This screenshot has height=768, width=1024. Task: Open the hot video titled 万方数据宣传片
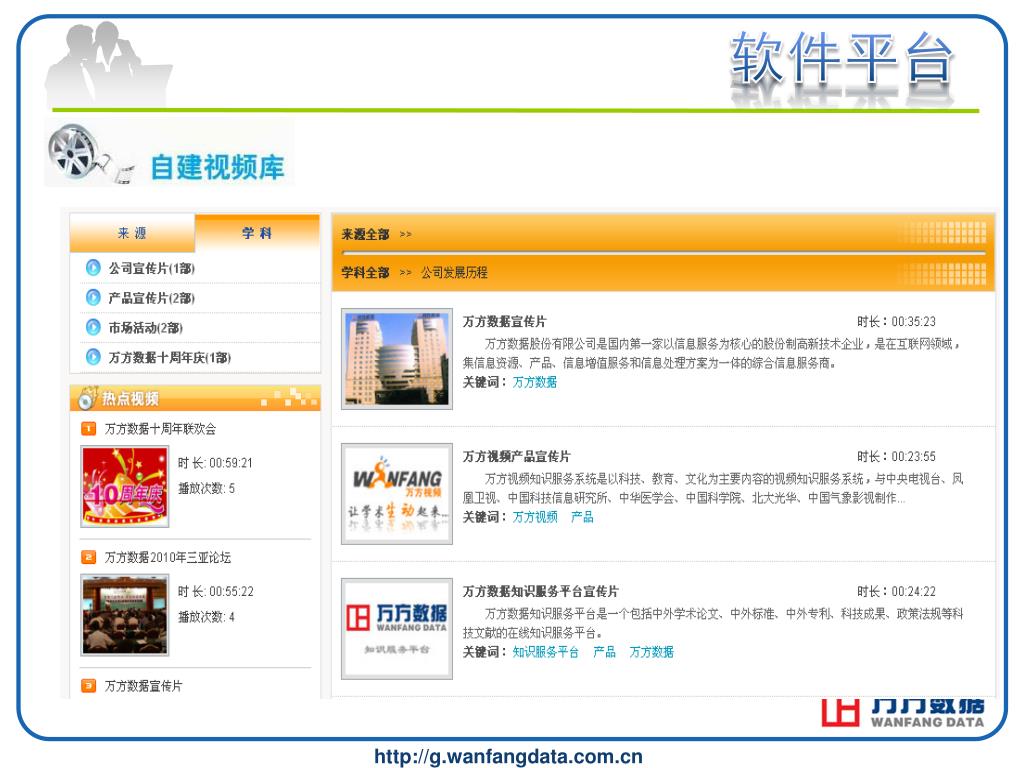coord(144,686)
